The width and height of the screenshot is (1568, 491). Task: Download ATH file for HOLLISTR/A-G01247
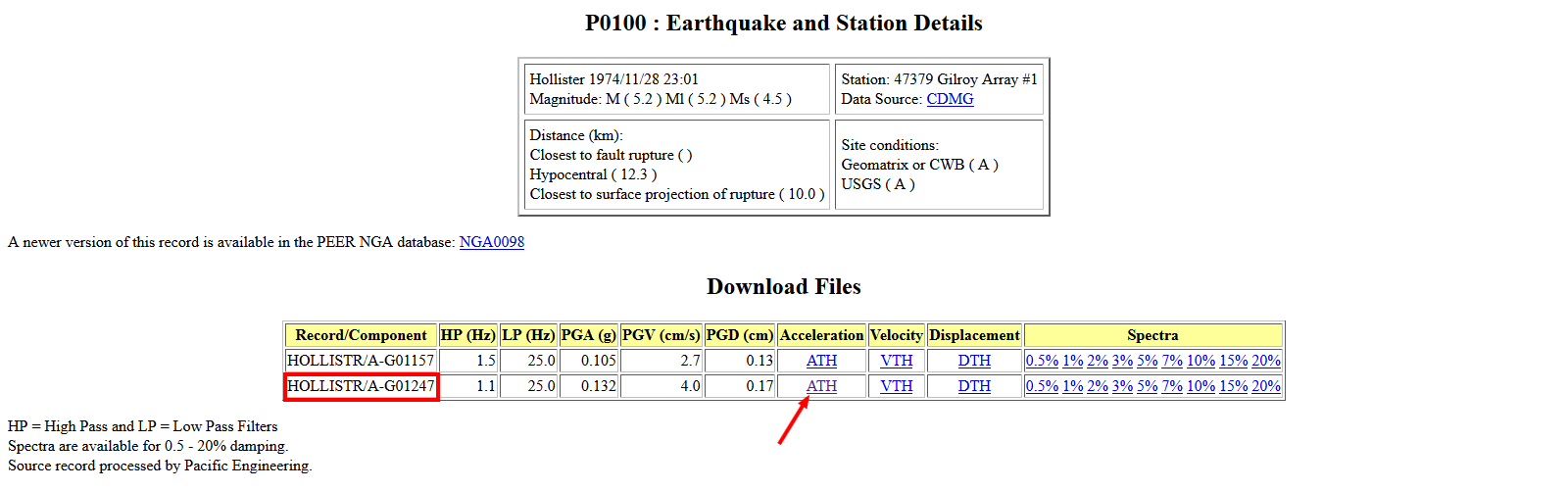pyautogui.click(x=821, y=386)
